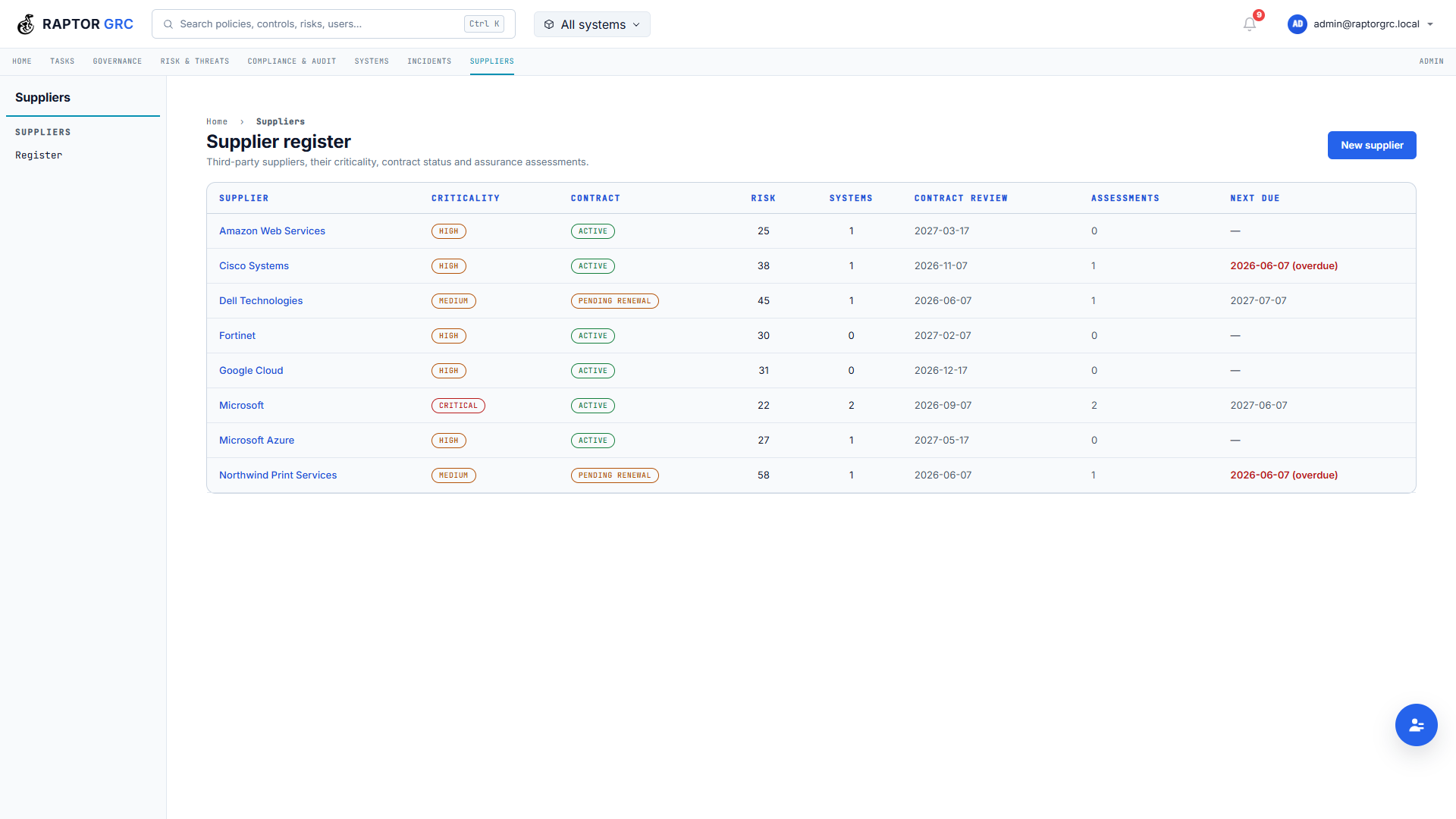The width and height of the screenshot is (1456, 819).
Task: Click Microsoft next due date 2027-06-07
Action: pos(1259,406)
